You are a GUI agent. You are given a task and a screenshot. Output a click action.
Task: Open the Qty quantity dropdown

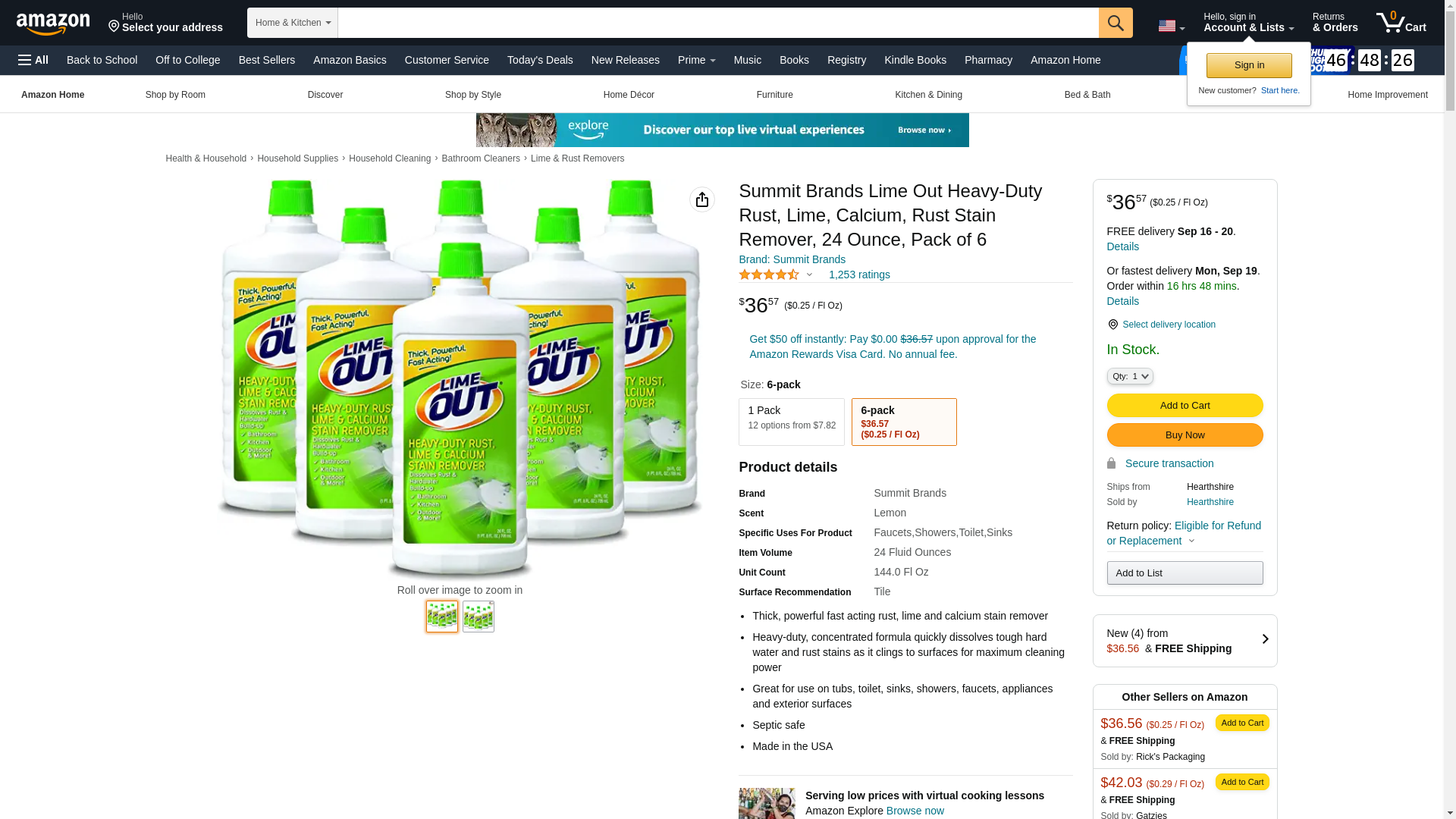pyautogui.click(x=1130, y=376)
